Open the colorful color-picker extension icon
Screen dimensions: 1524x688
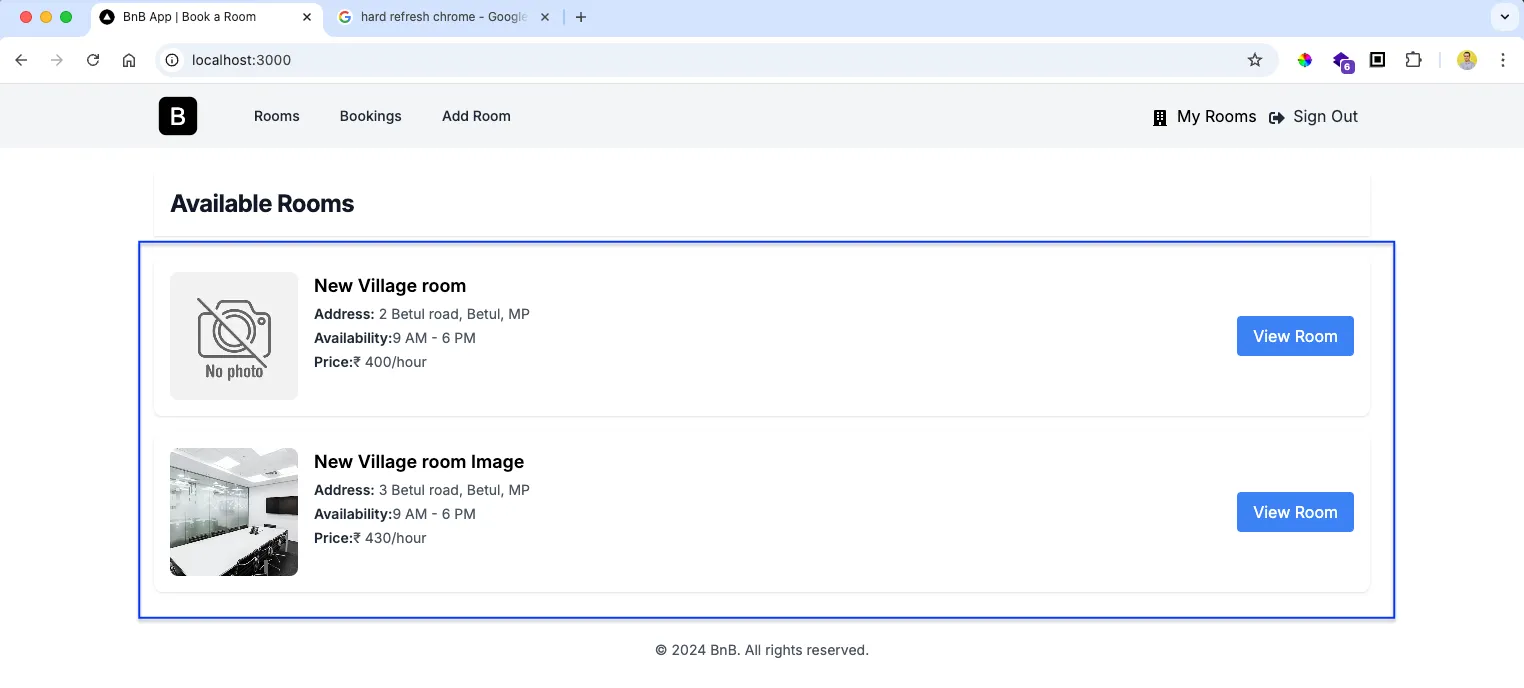click(1305, 60)
